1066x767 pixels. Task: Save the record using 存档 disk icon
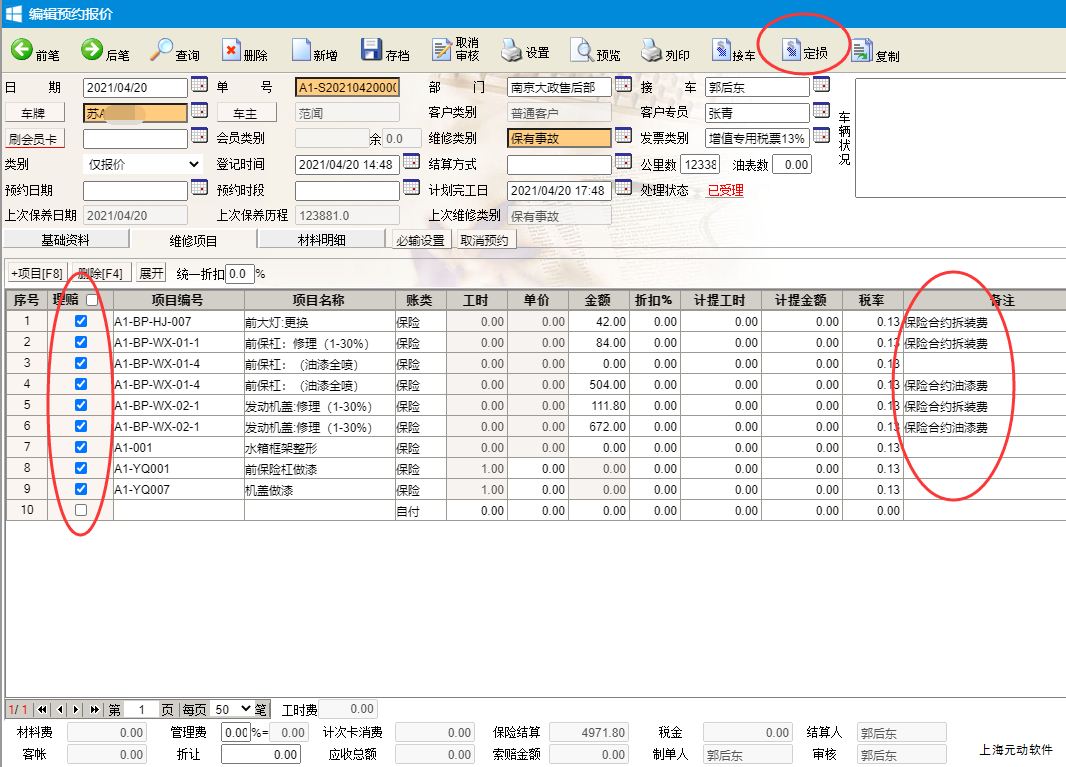[x=372, y=50]
